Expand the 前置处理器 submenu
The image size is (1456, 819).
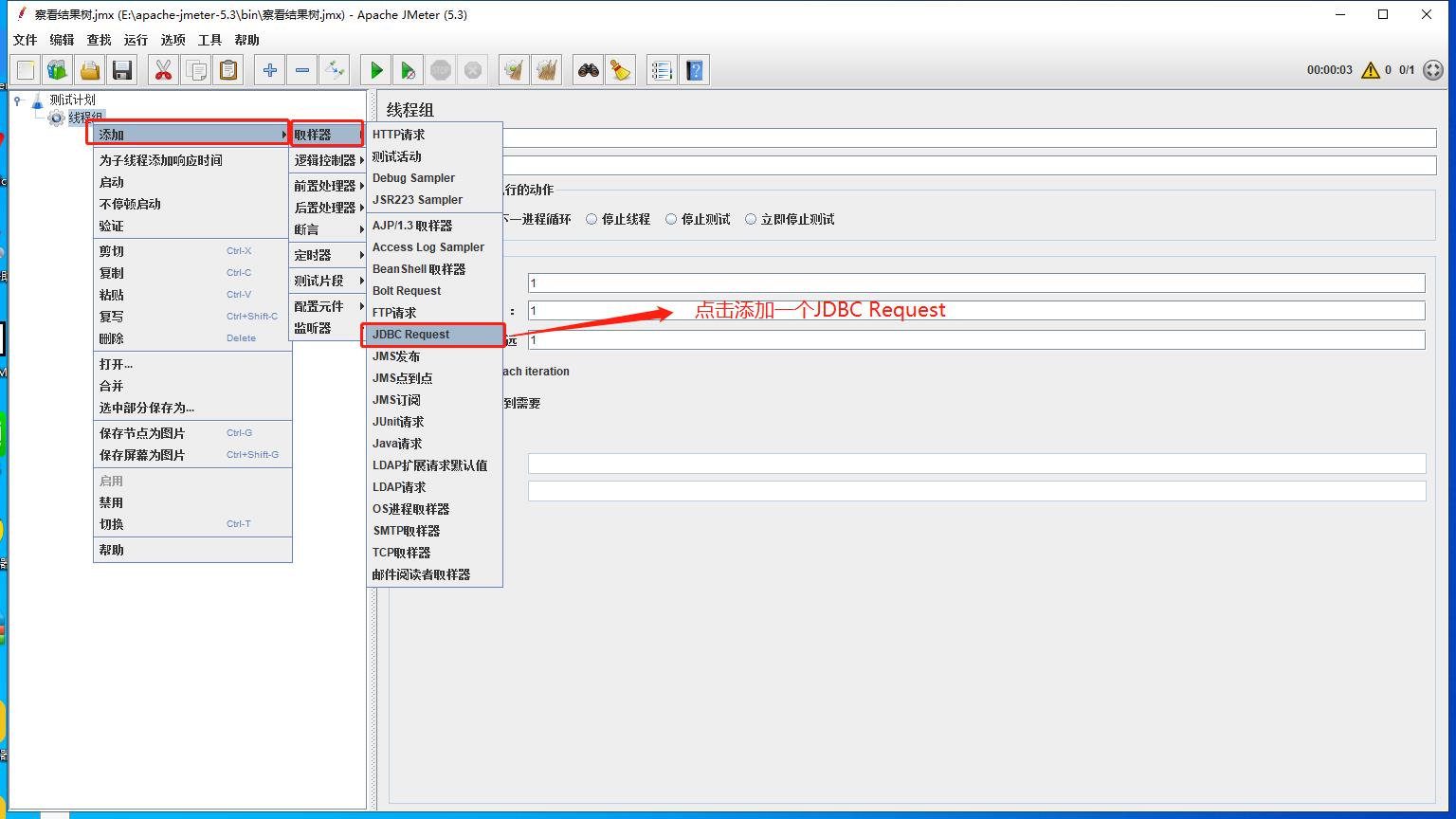point(327,186)
